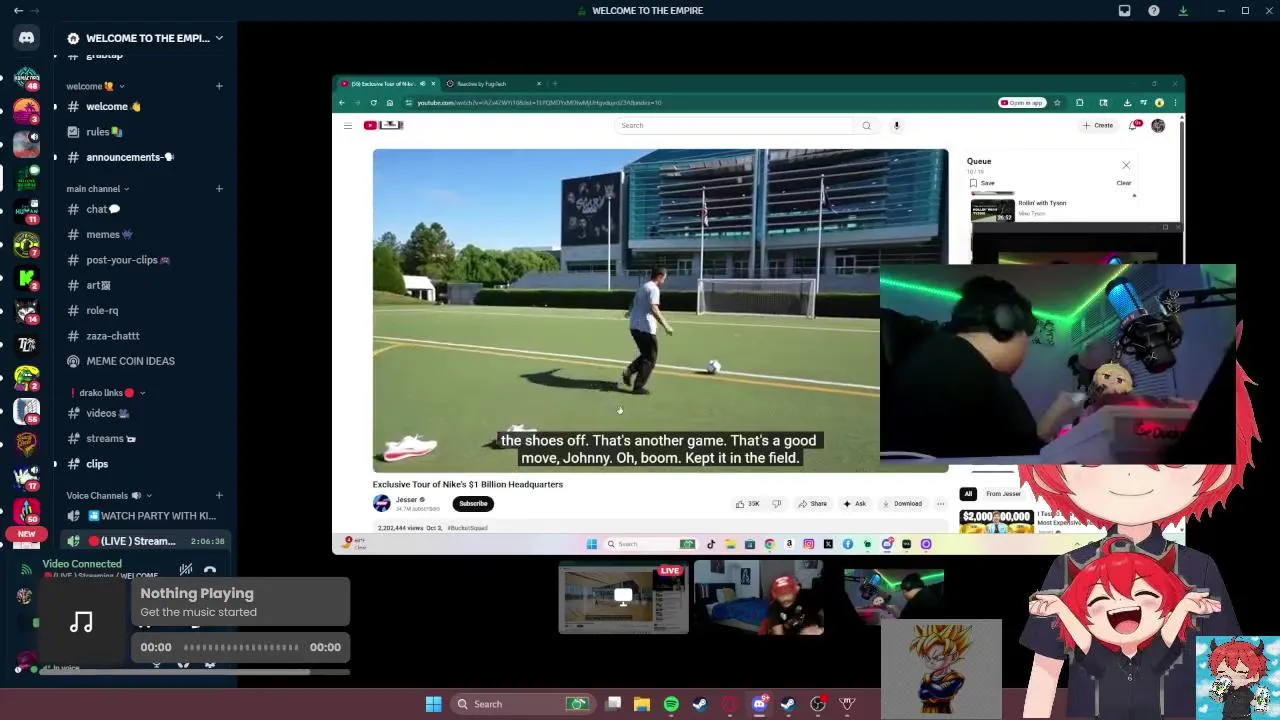Open the zaza-chattt channel
Image resolution: width=1280 pixels, height=720 pixels.
pos(144,336)
